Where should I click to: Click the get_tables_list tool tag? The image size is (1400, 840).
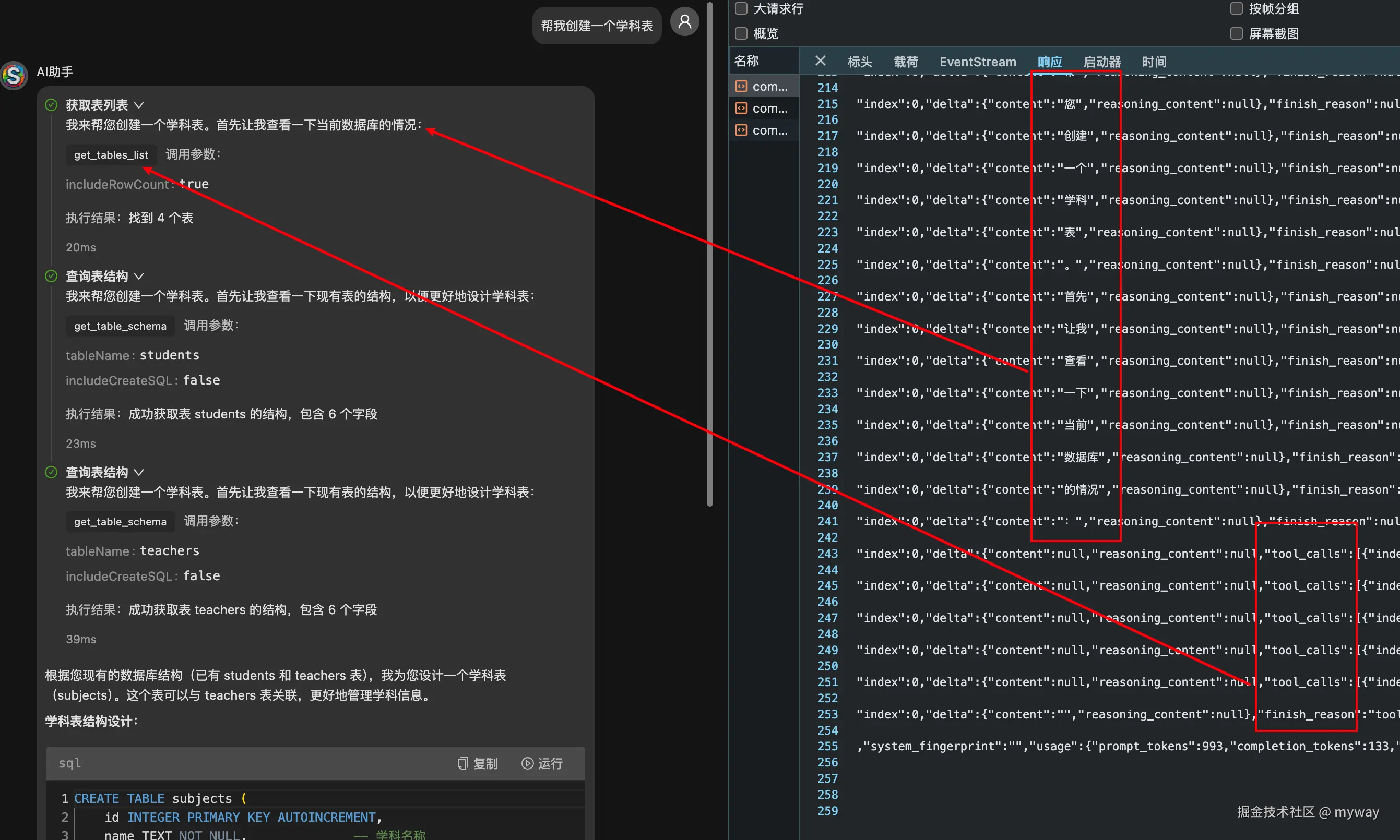(x=111, y=154)
